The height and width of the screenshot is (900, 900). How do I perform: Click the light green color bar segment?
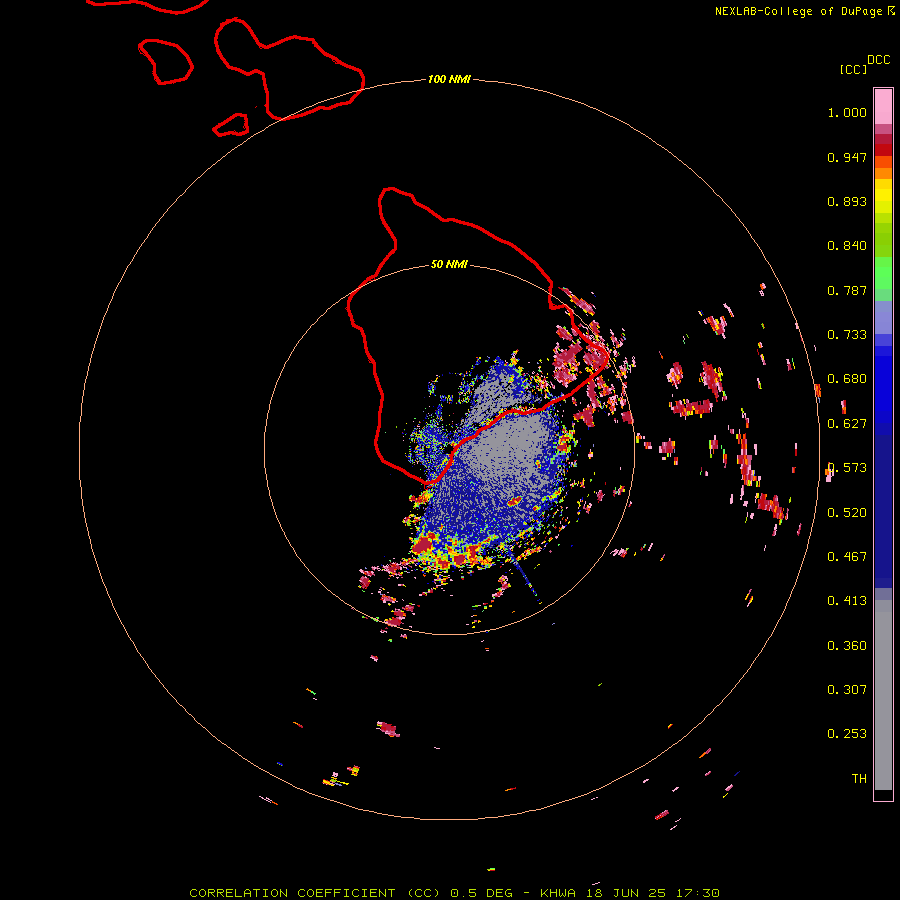click(883, 273)
